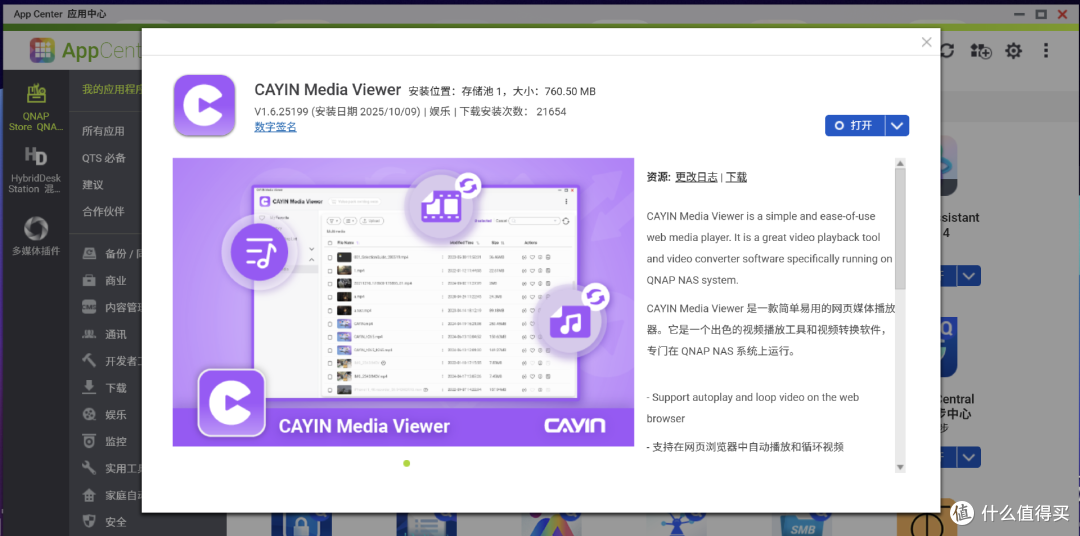Maximize the App Center window

pos(1041,14)
